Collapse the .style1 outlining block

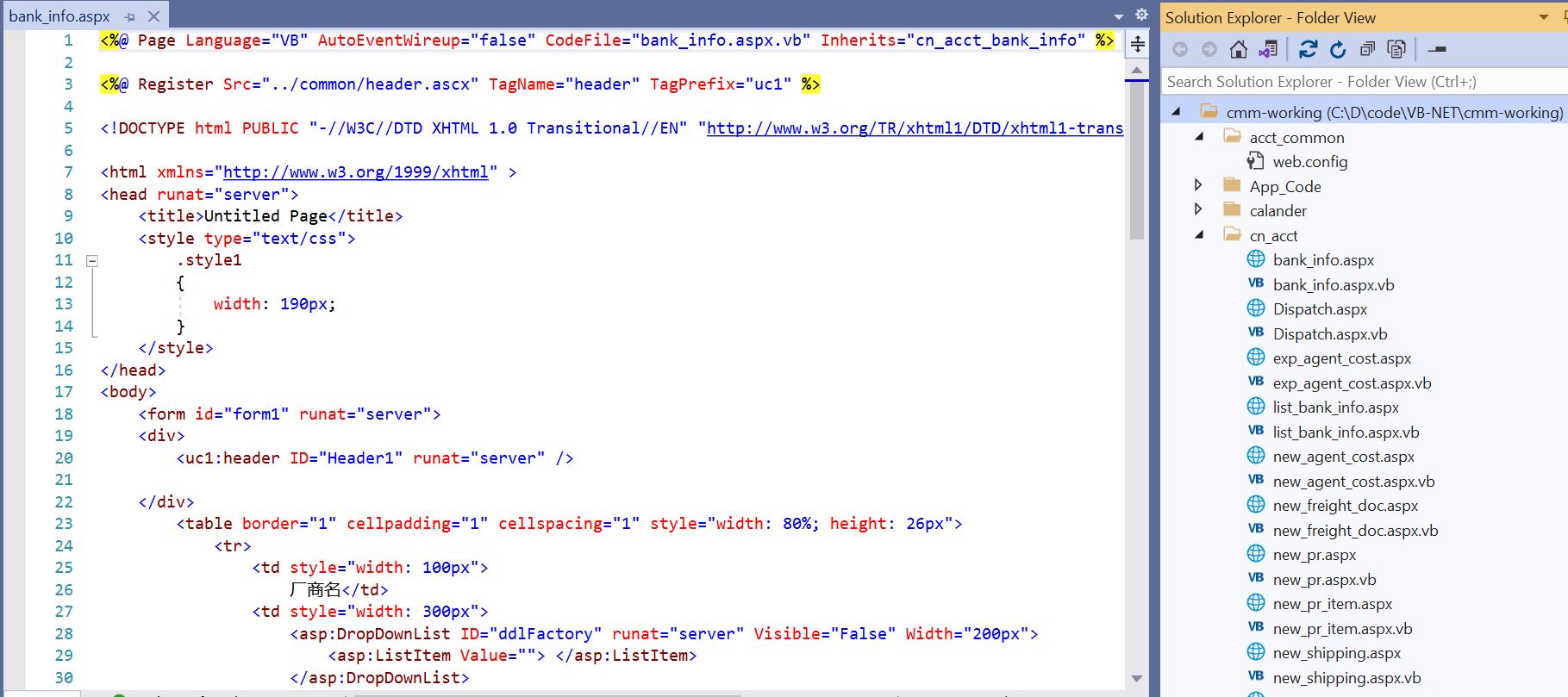click(x=92, y=260)
